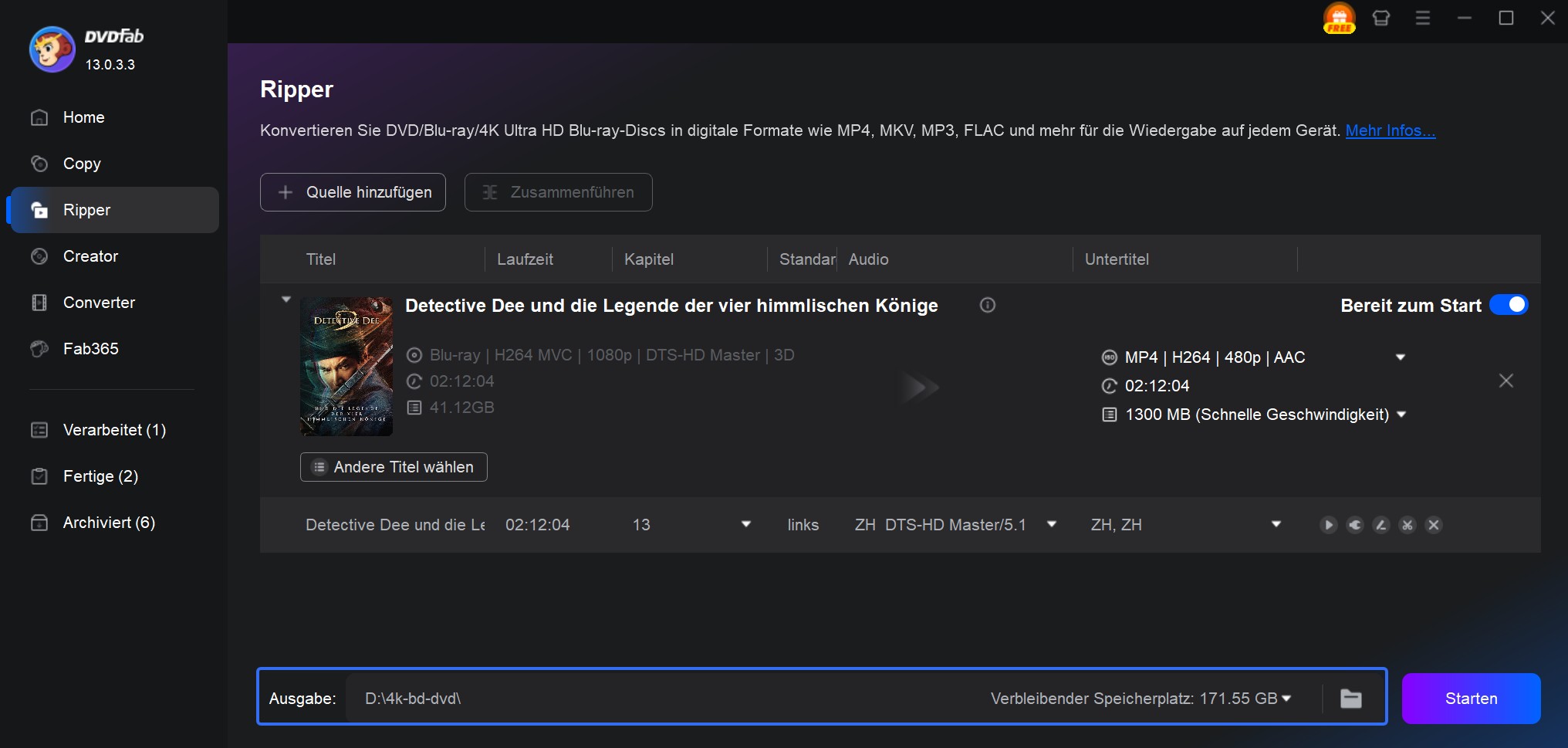The height and width of the screenshot is (748, 1568).
Task: Click the Audio column header
Action: coord(869,259)
